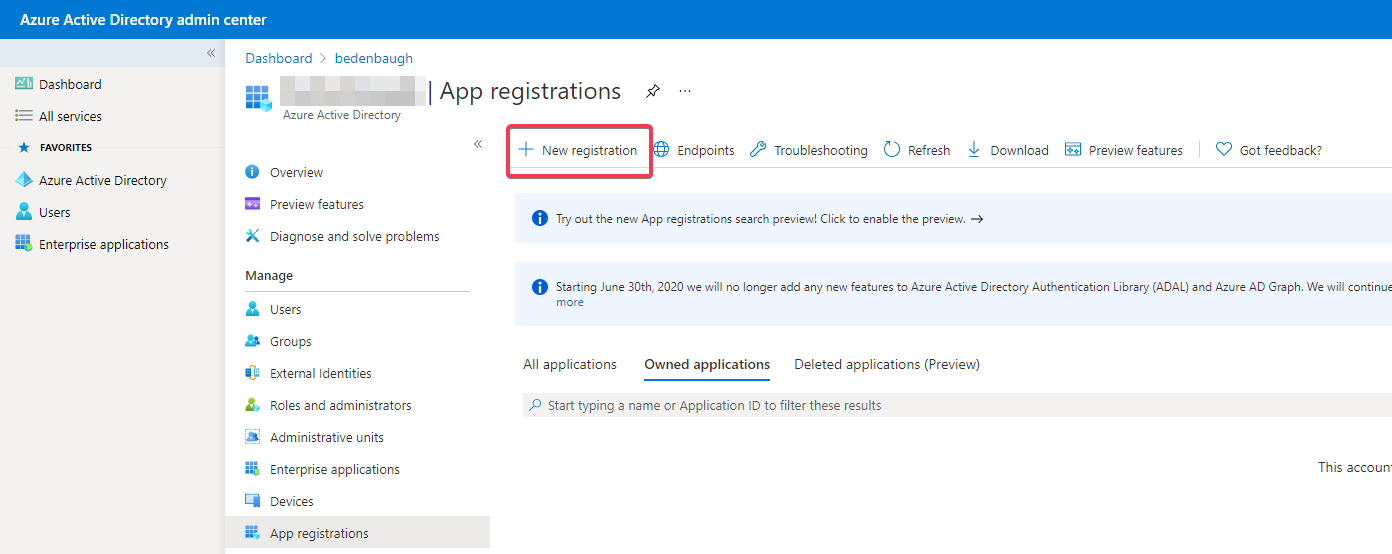Click the search magnifier icon in filter box
The height and width of the screenshot is (554, 1392).
pos(536,405)
